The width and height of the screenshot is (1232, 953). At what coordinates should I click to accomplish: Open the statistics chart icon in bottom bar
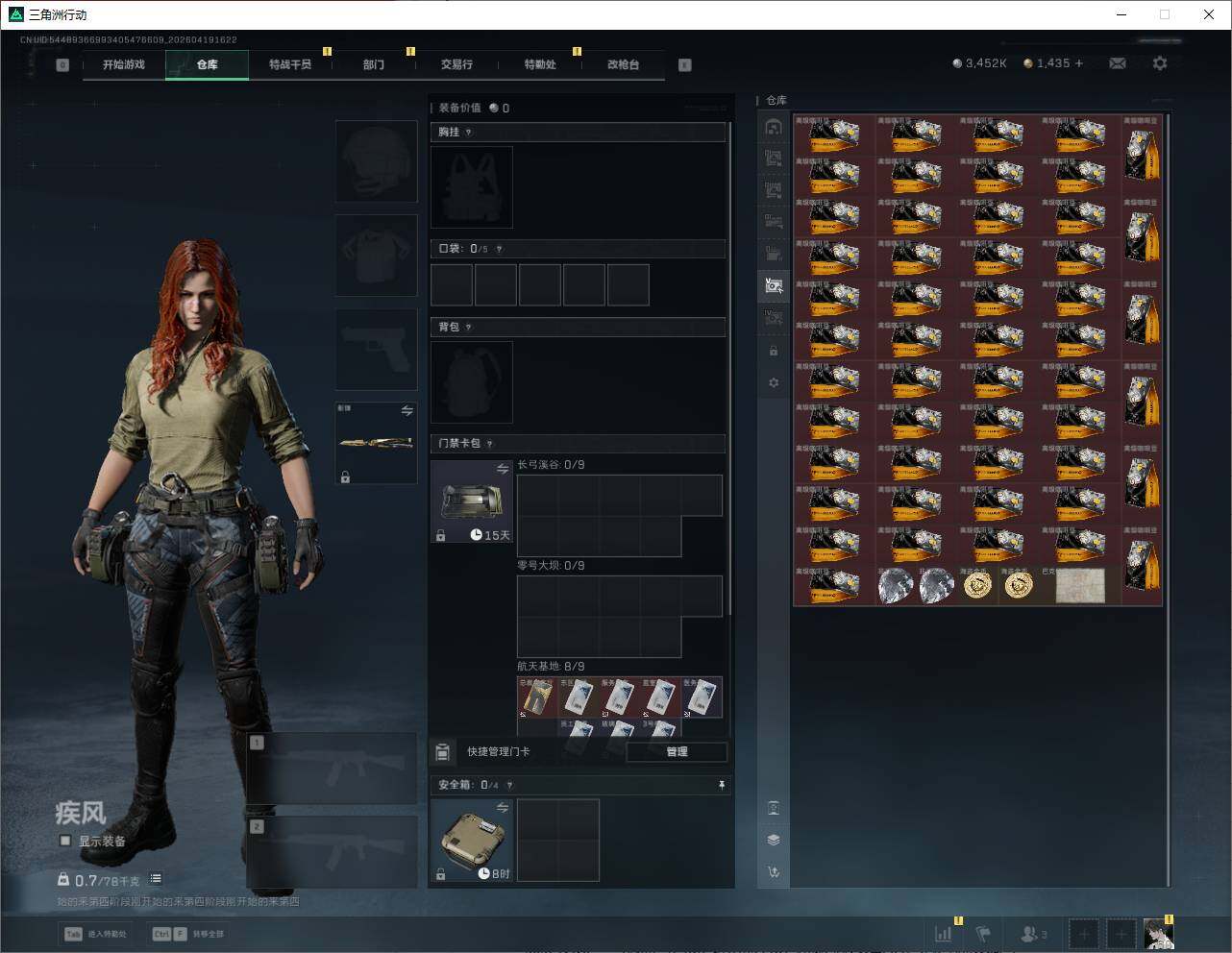click(x=944, y=934)
